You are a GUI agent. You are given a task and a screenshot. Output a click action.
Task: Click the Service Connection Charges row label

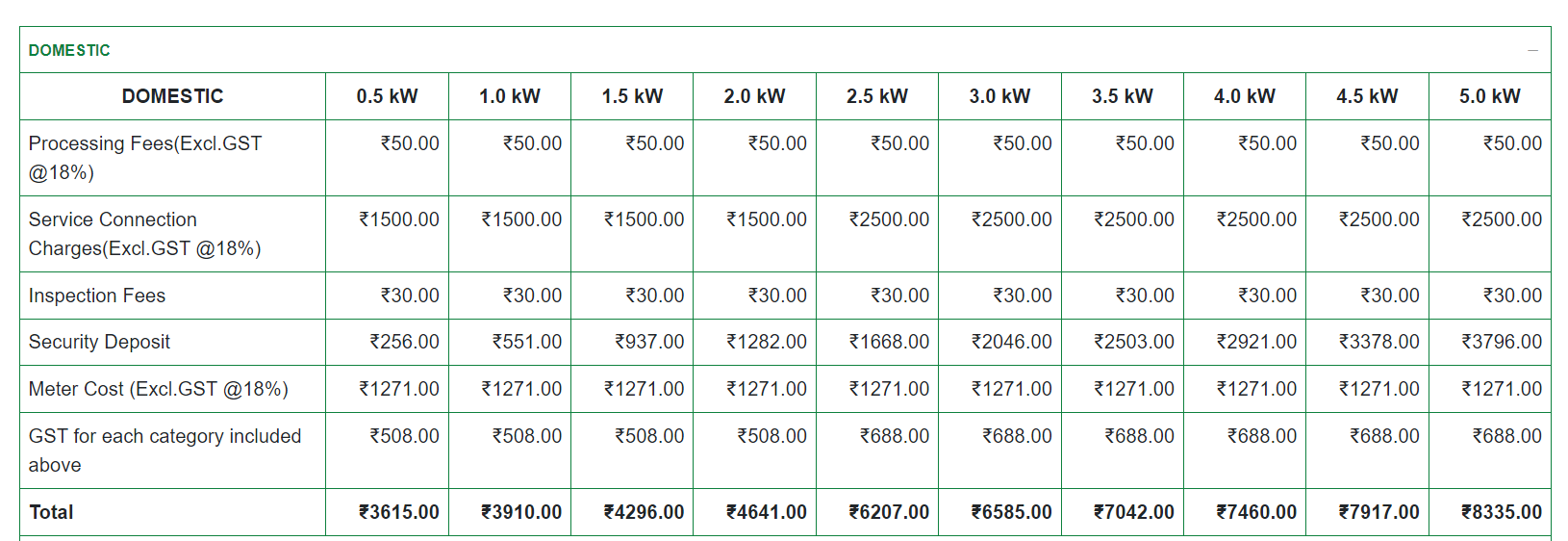coord(145,234)
